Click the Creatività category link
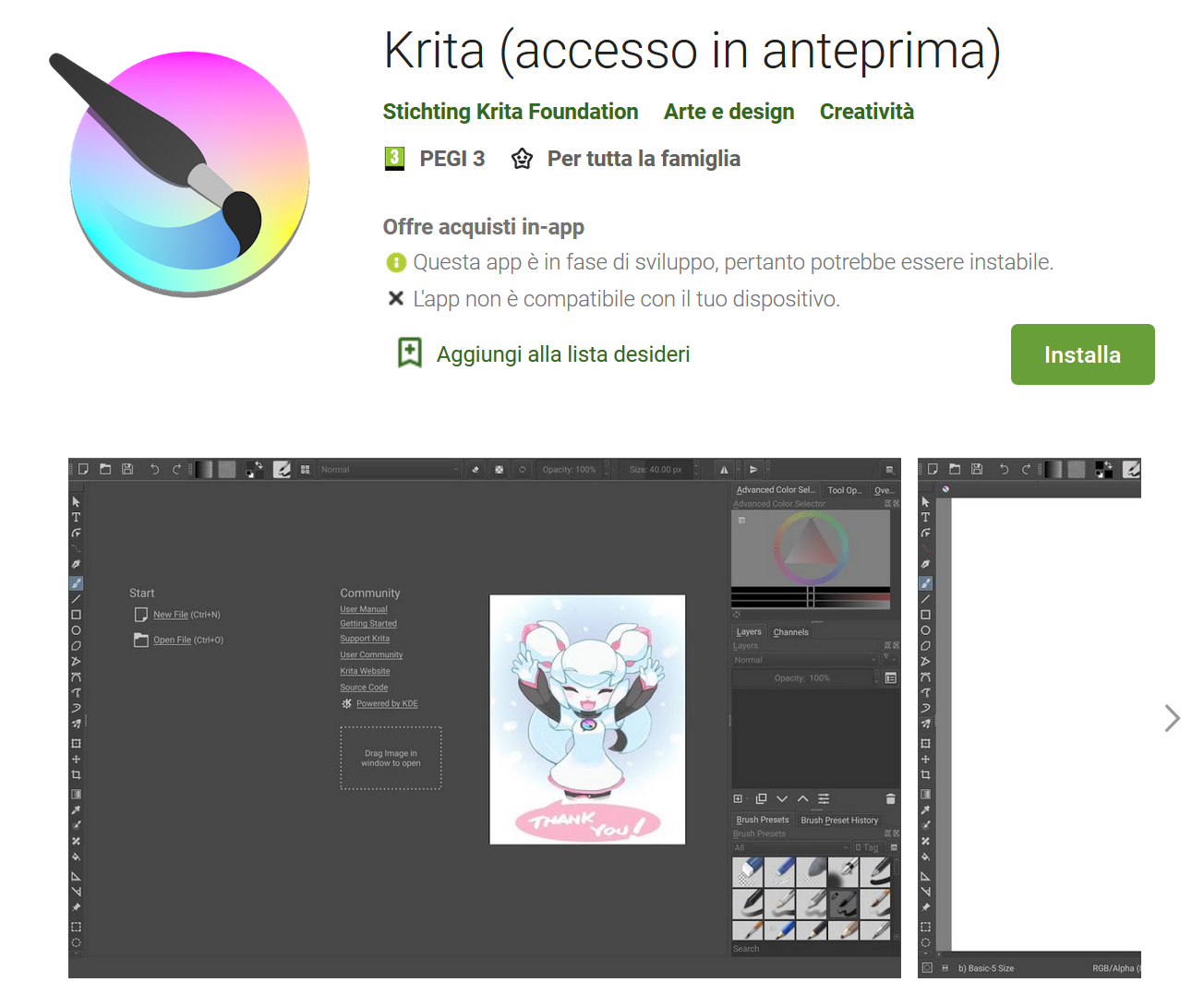Image resolution: width=1204 pixels, height=982 pixels. (866, 112)
